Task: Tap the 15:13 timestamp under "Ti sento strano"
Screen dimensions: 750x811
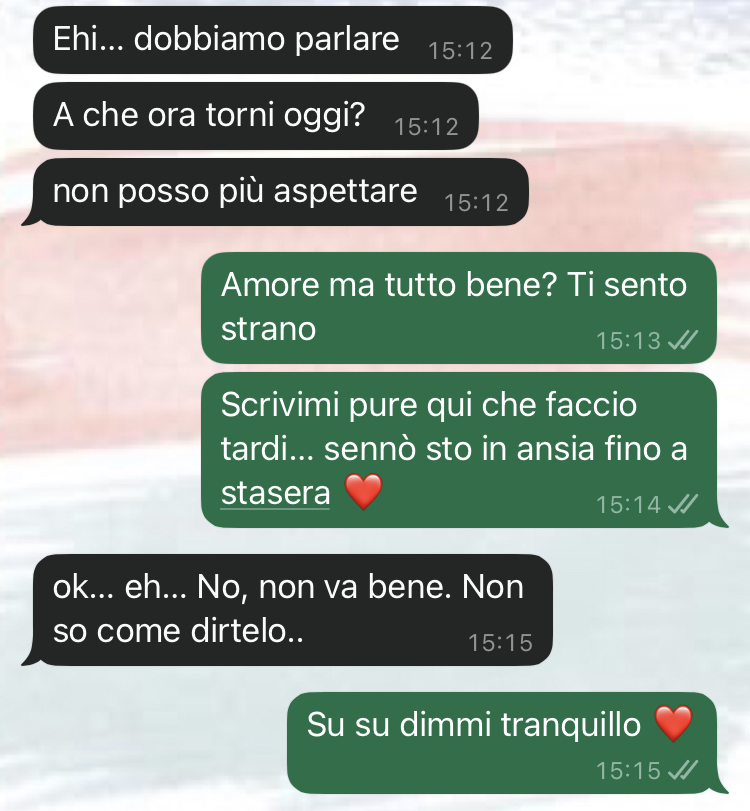Action: tap(628, 341)
